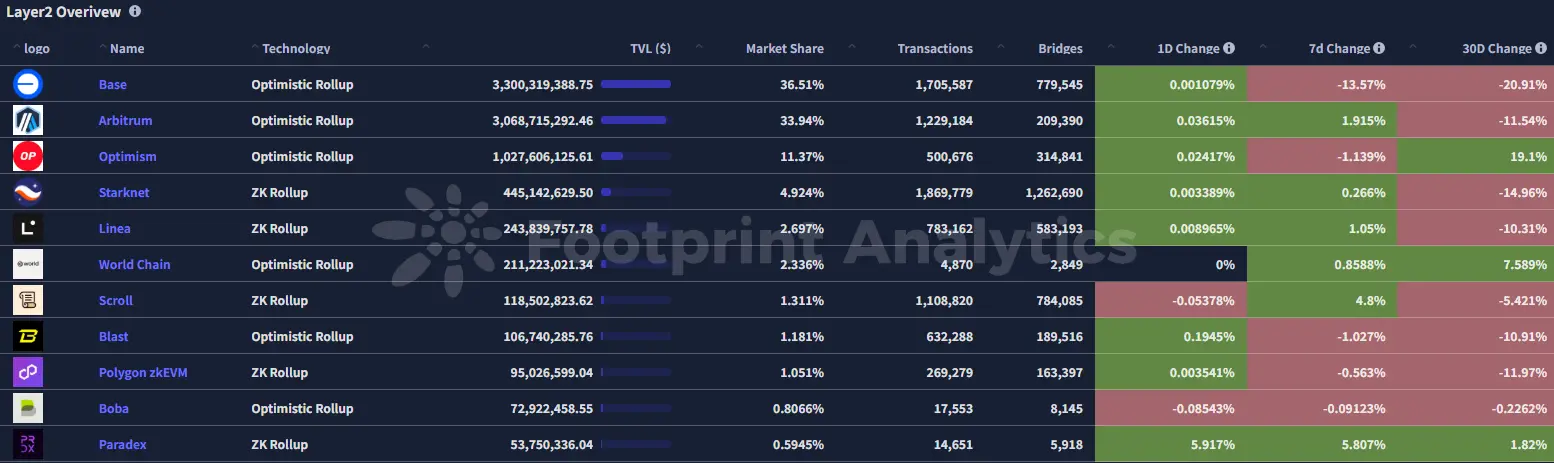Click the Base TVL progress bar
Image resolution: width=1554 pixels, height=463 pixels.
pyautogui.click(x=636, y=85)
